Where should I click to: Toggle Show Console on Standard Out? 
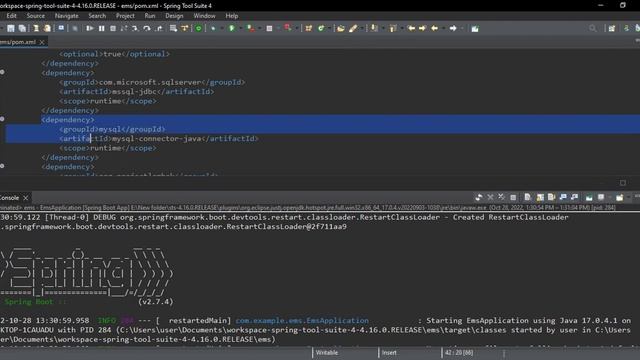(563, 198)
